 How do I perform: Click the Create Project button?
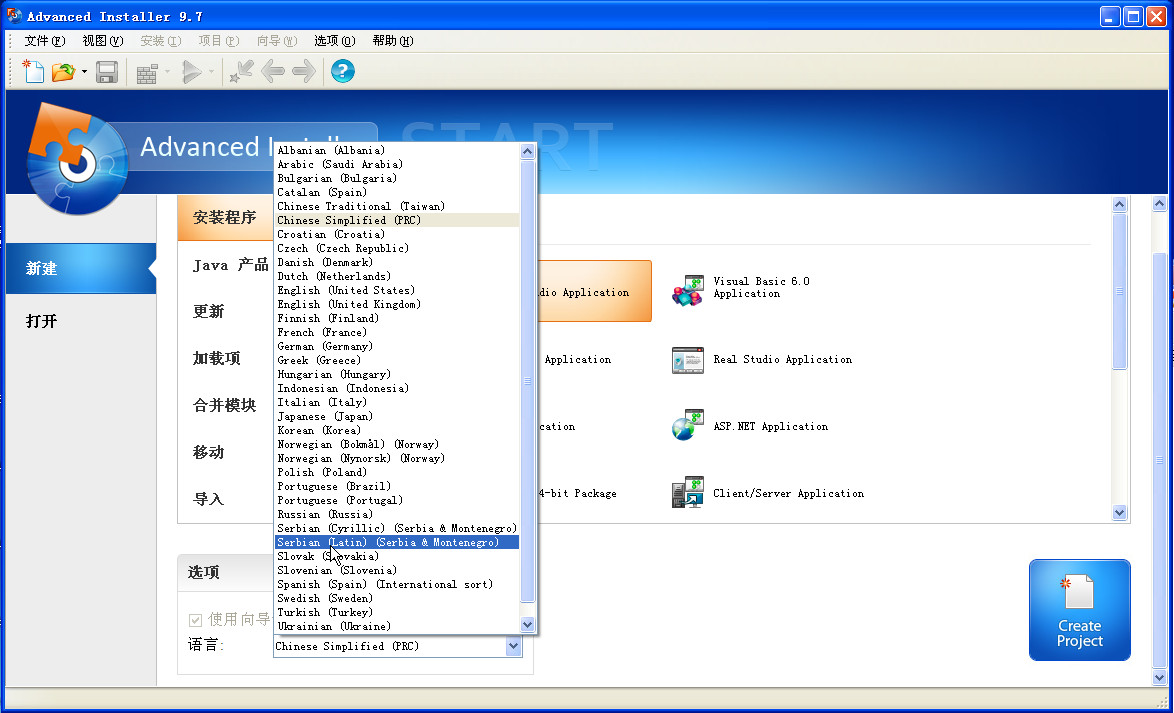pyautogui.click(x=1079, y=610)
